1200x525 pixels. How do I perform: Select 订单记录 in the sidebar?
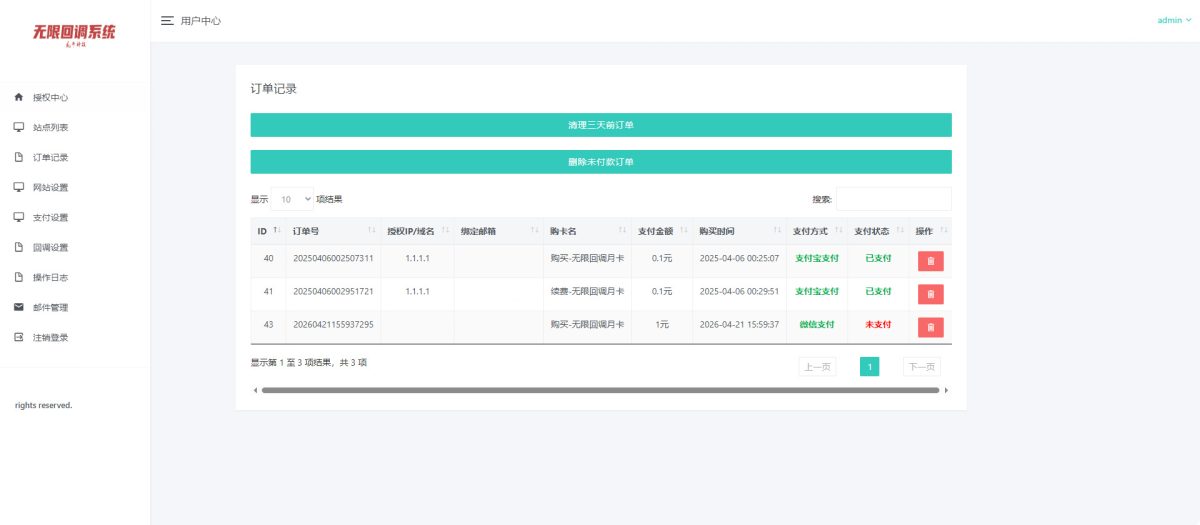click(50, 157)
